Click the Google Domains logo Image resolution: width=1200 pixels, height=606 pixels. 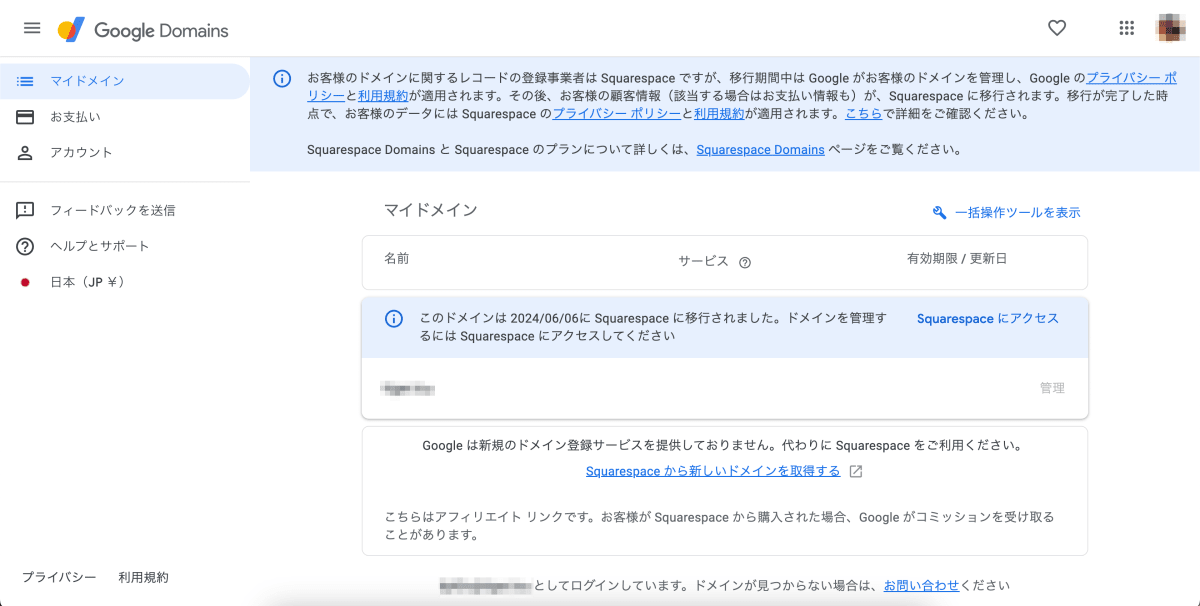pyautogui.click(x=143, y=30)
